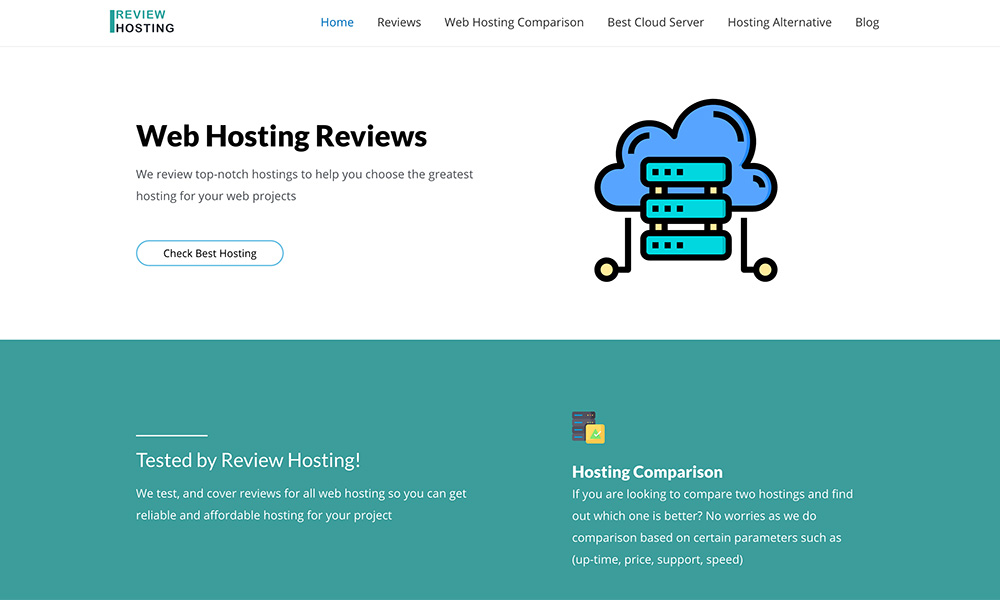
Task: Click the Hosting Comparison heading
Action: click(x=647, y=472)
